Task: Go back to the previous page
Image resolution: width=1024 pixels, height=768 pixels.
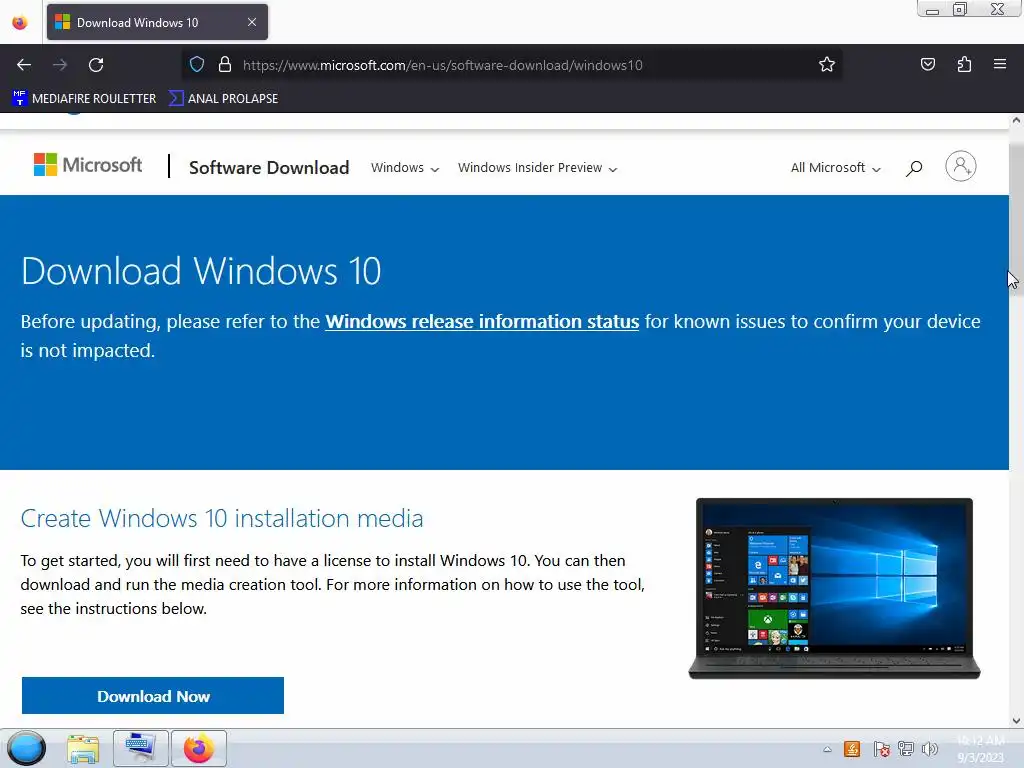Action: click(24, 65)
